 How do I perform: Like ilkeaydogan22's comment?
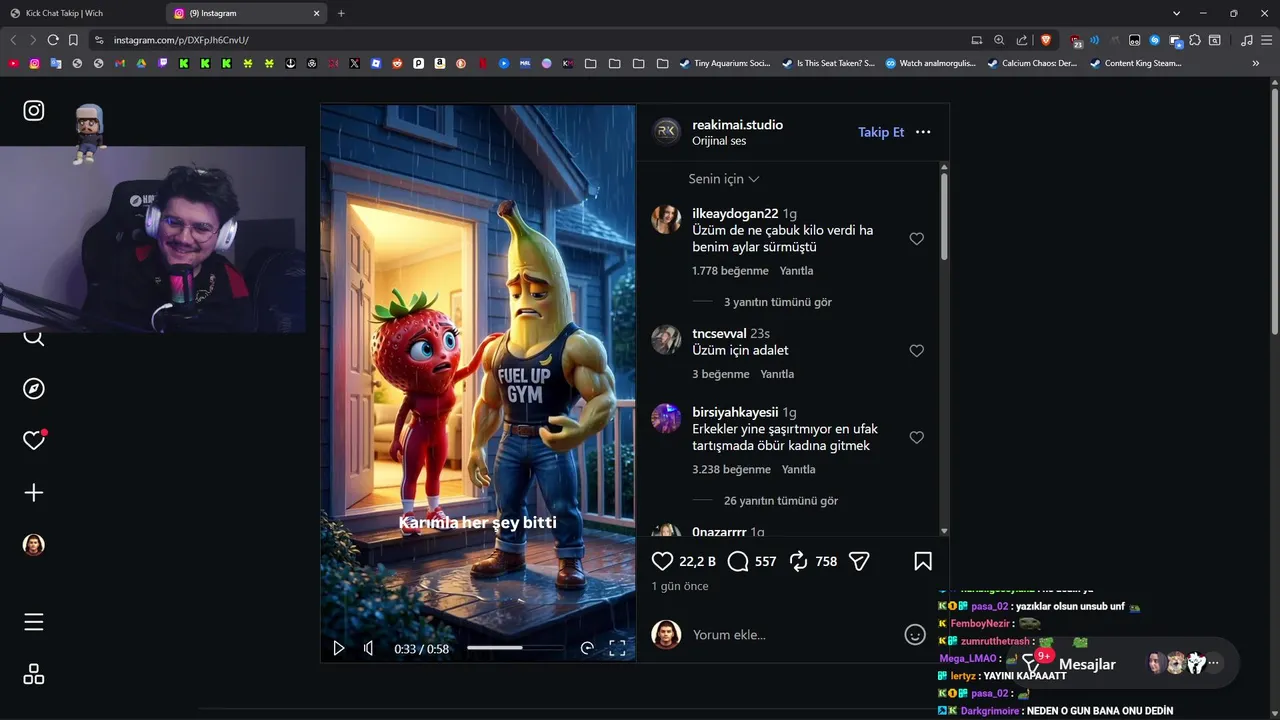[916, 239]
